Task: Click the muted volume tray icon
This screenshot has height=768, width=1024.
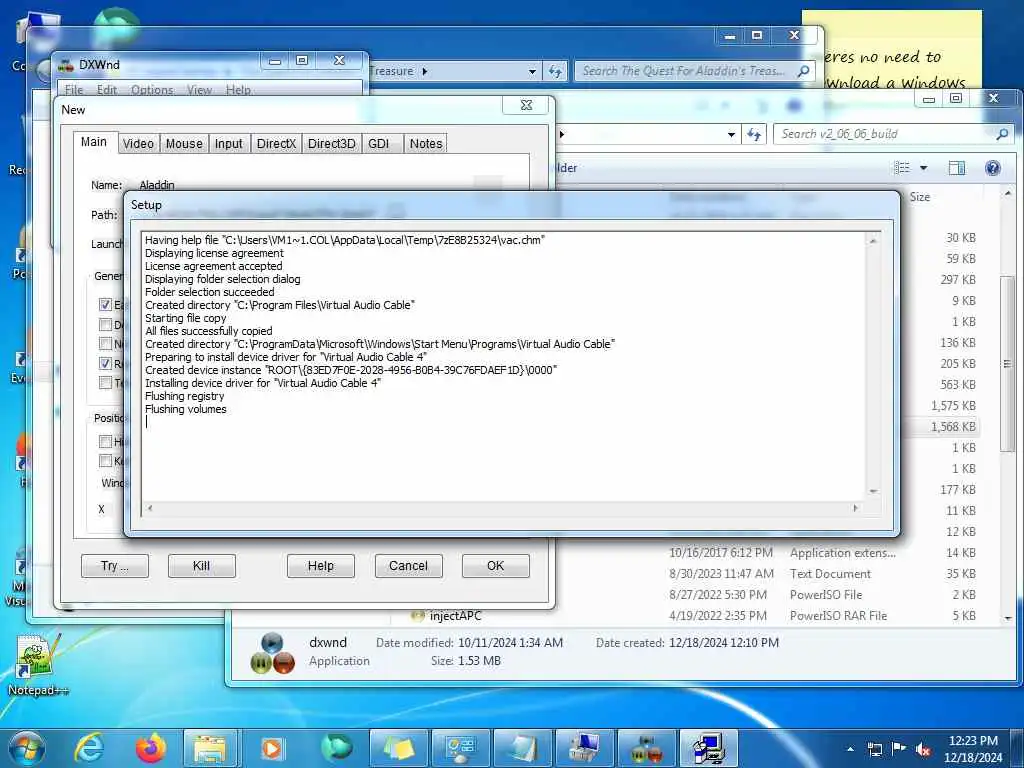Action: 922,749
